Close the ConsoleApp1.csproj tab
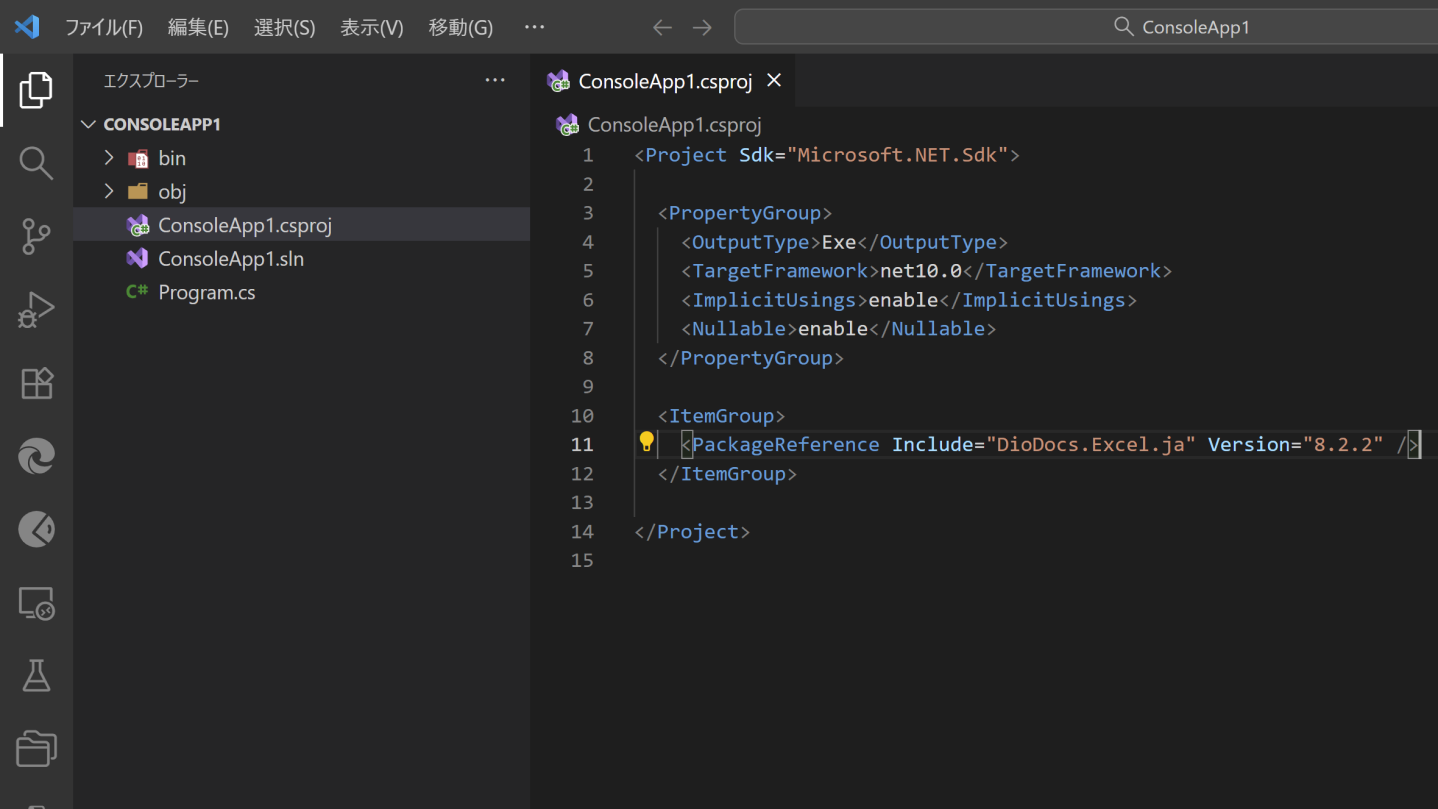 point(774,81)
